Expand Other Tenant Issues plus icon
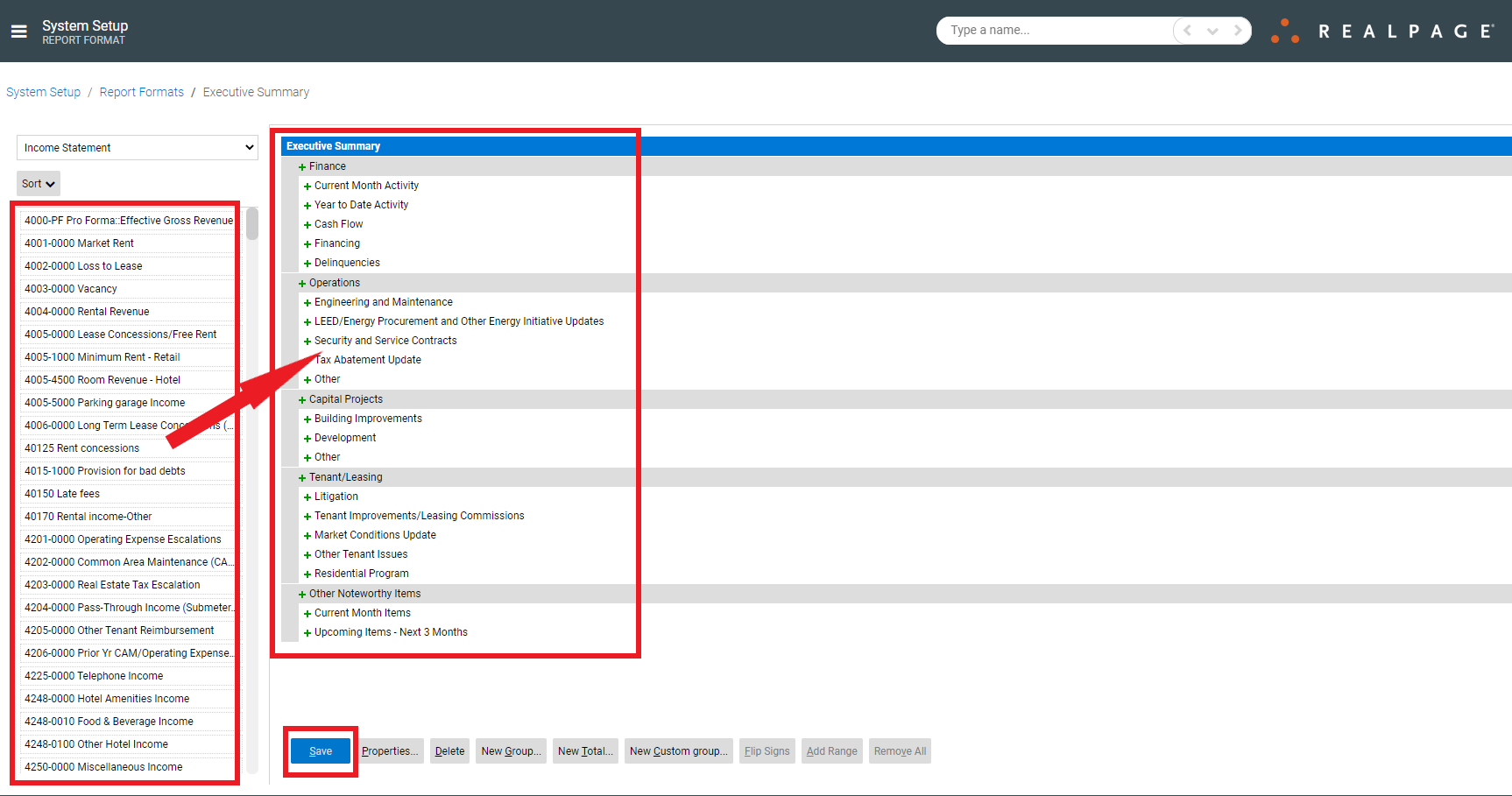 coord(307,555)
